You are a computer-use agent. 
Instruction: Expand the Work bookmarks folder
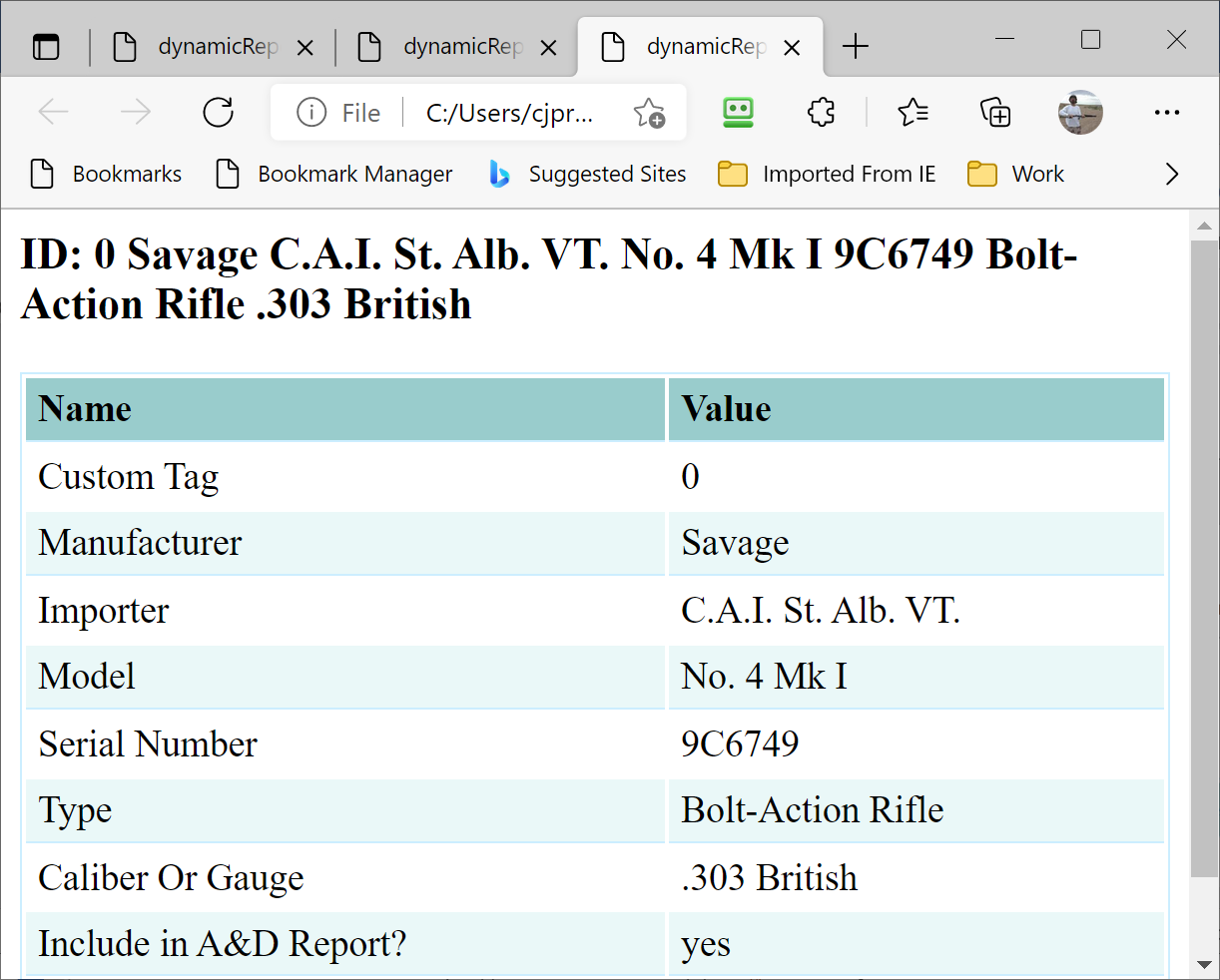pyautogui.click(x=1015, y=174)
